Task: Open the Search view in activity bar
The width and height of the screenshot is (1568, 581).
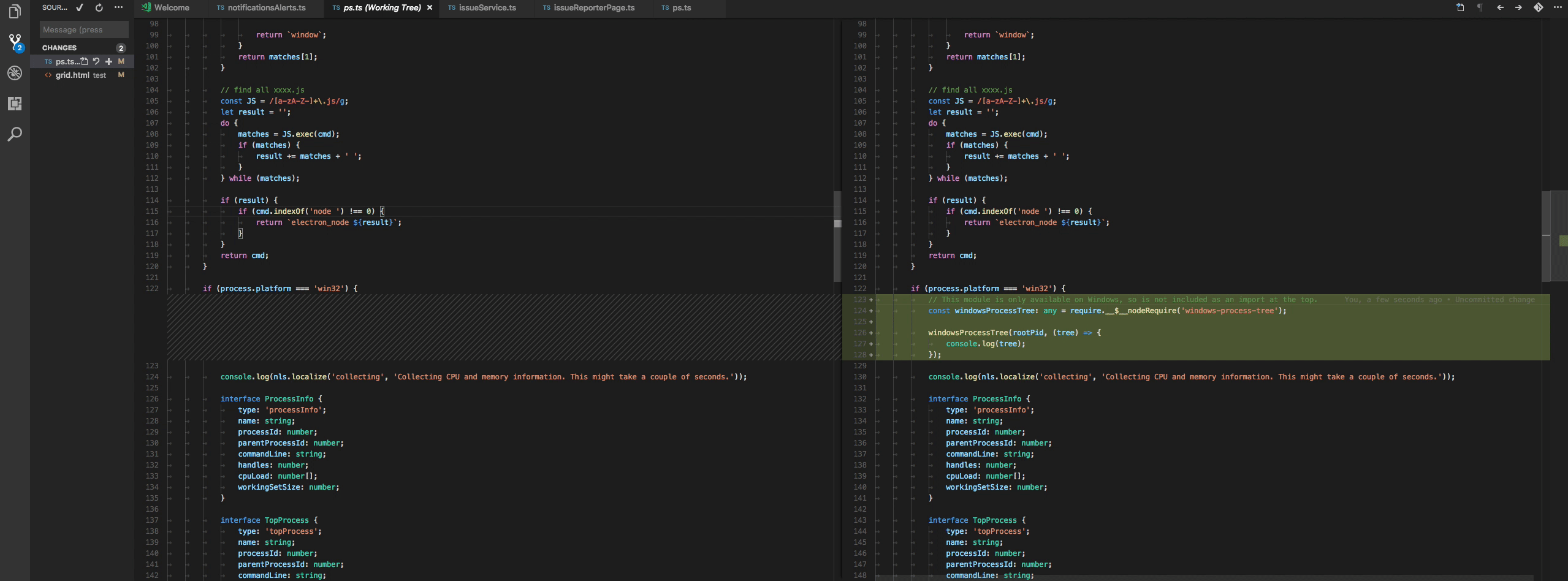Action: (15, 134)
